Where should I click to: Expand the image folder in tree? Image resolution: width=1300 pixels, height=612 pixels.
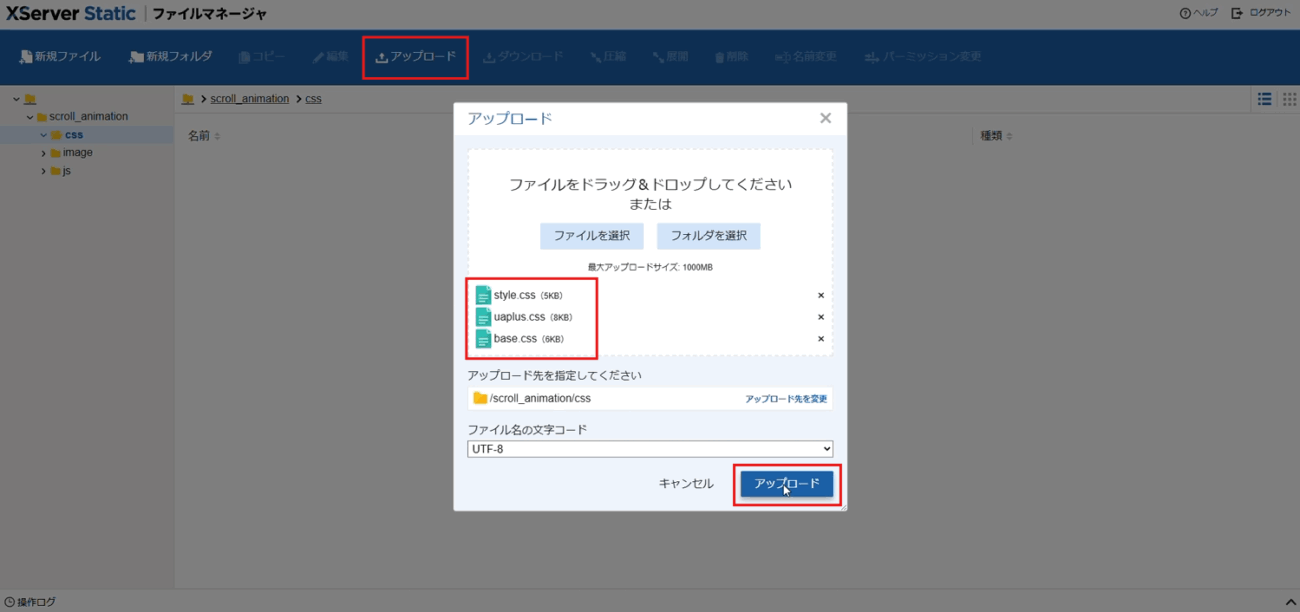click(44, 153)
